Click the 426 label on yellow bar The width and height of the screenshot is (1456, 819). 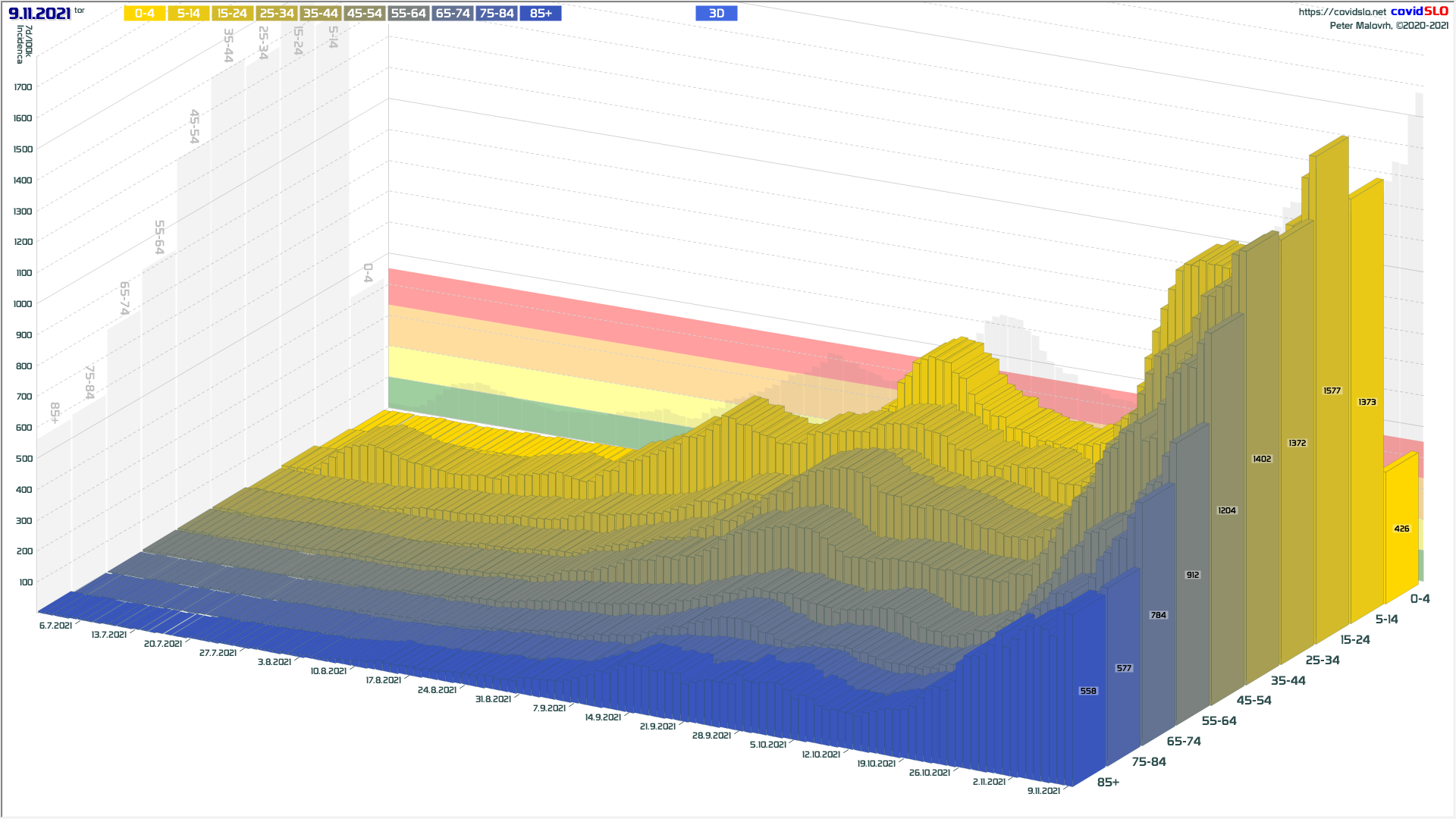[1401, 529]
